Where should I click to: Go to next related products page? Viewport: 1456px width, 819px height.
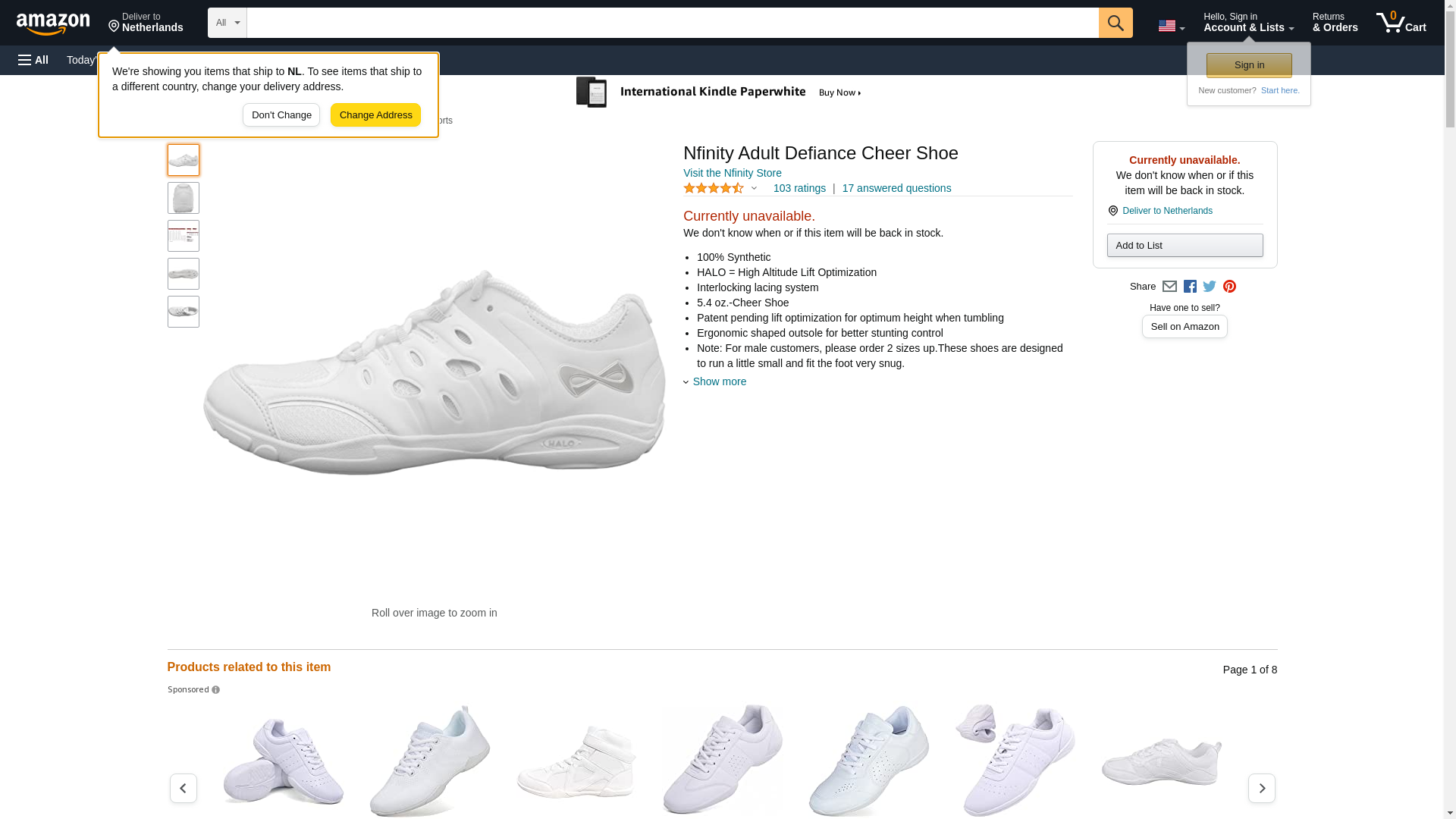coord(1261,788)
